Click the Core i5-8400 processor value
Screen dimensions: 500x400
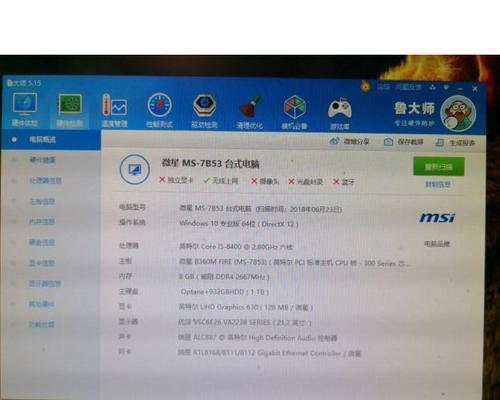[236, 247]
